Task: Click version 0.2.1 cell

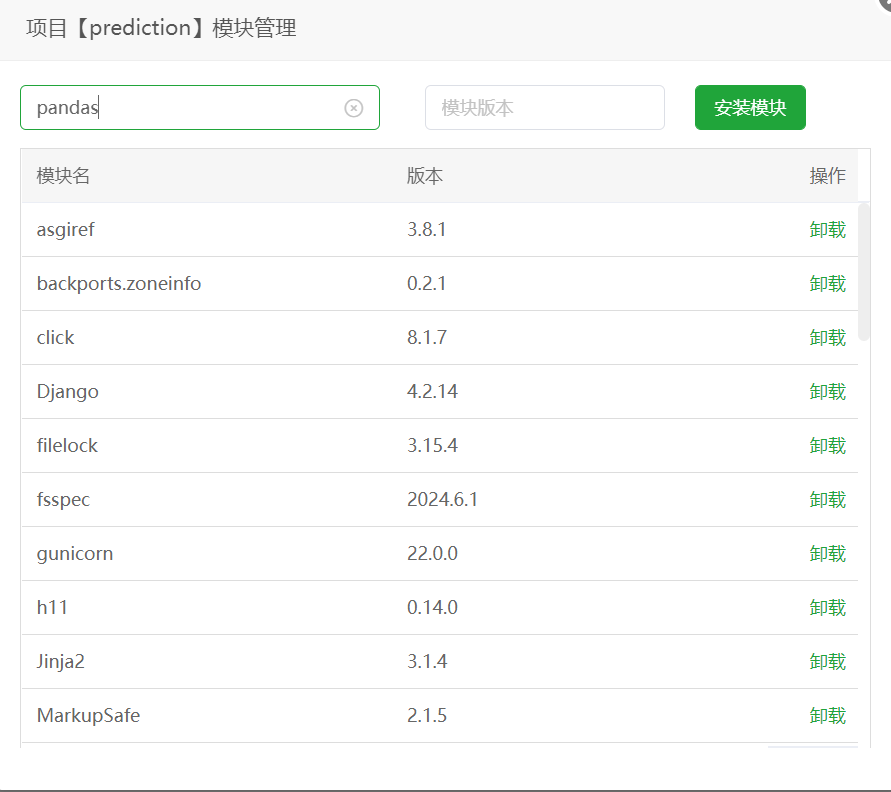Action: pos(426,284)
